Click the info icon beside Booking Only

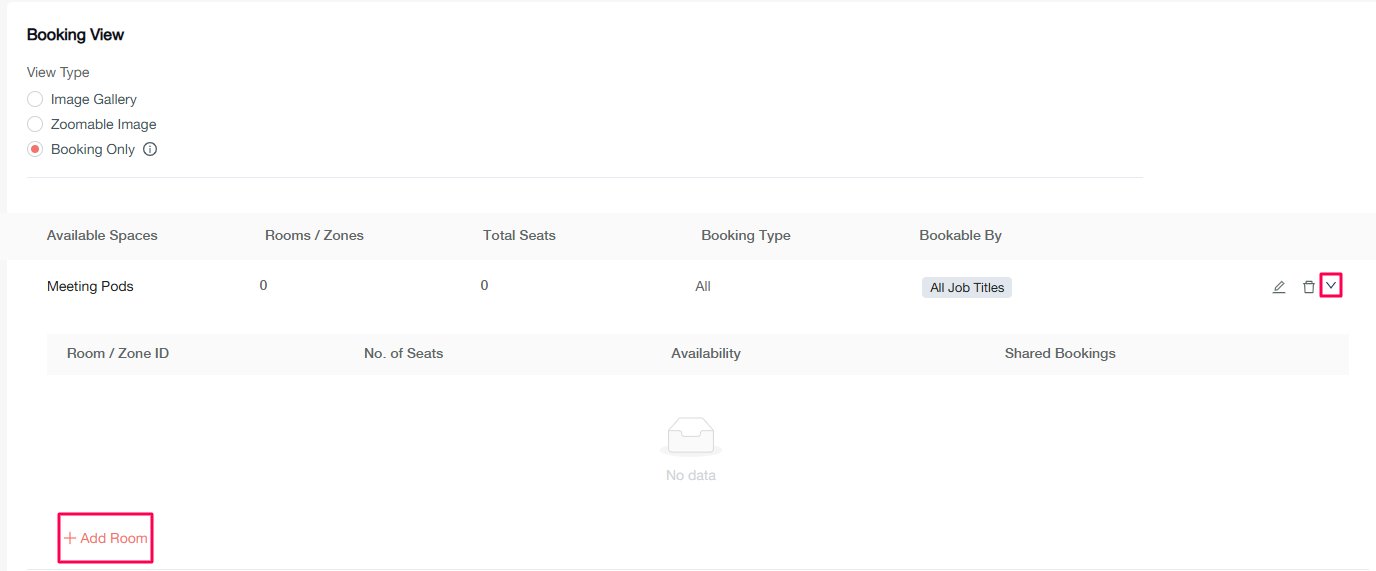pos(150,150)
